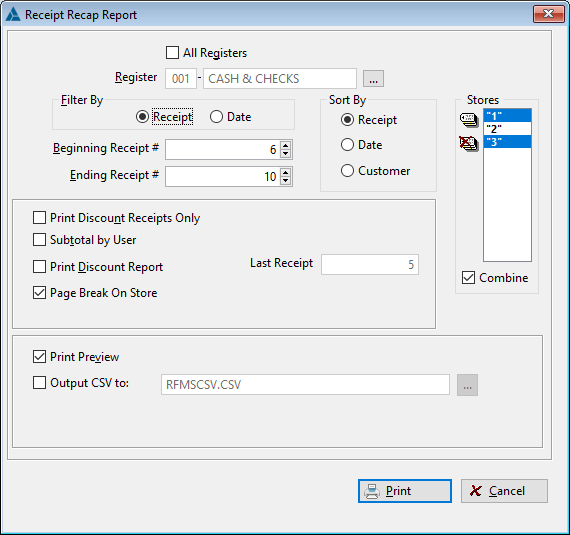
Task: Uncheck Page Break On Store
Action: click(39, 293)
